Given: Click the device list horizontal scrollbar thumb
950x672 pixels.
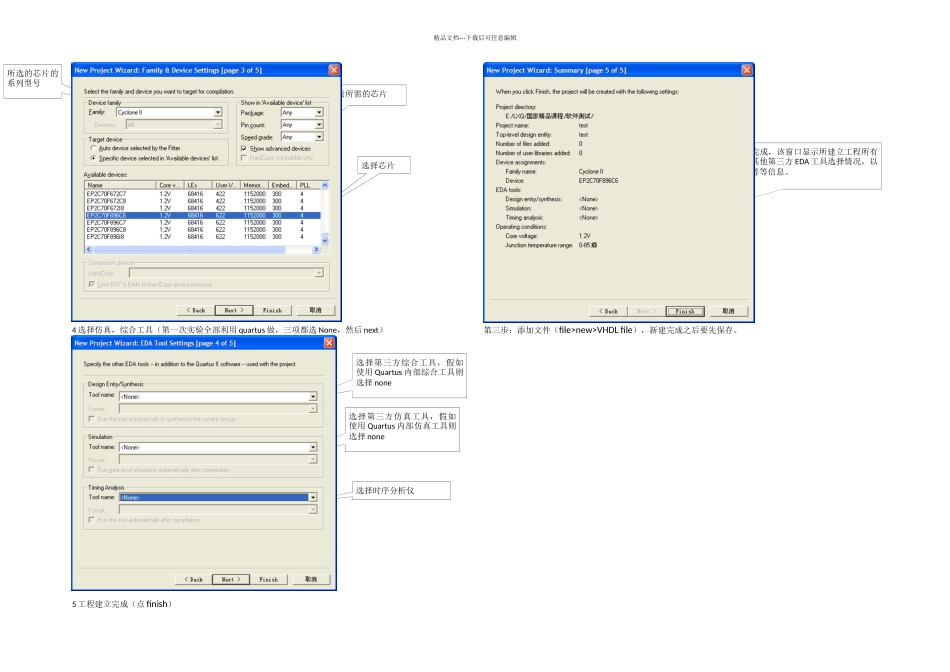Looking at the screenshot, I should pyautogui.click(x=189, y=250).
